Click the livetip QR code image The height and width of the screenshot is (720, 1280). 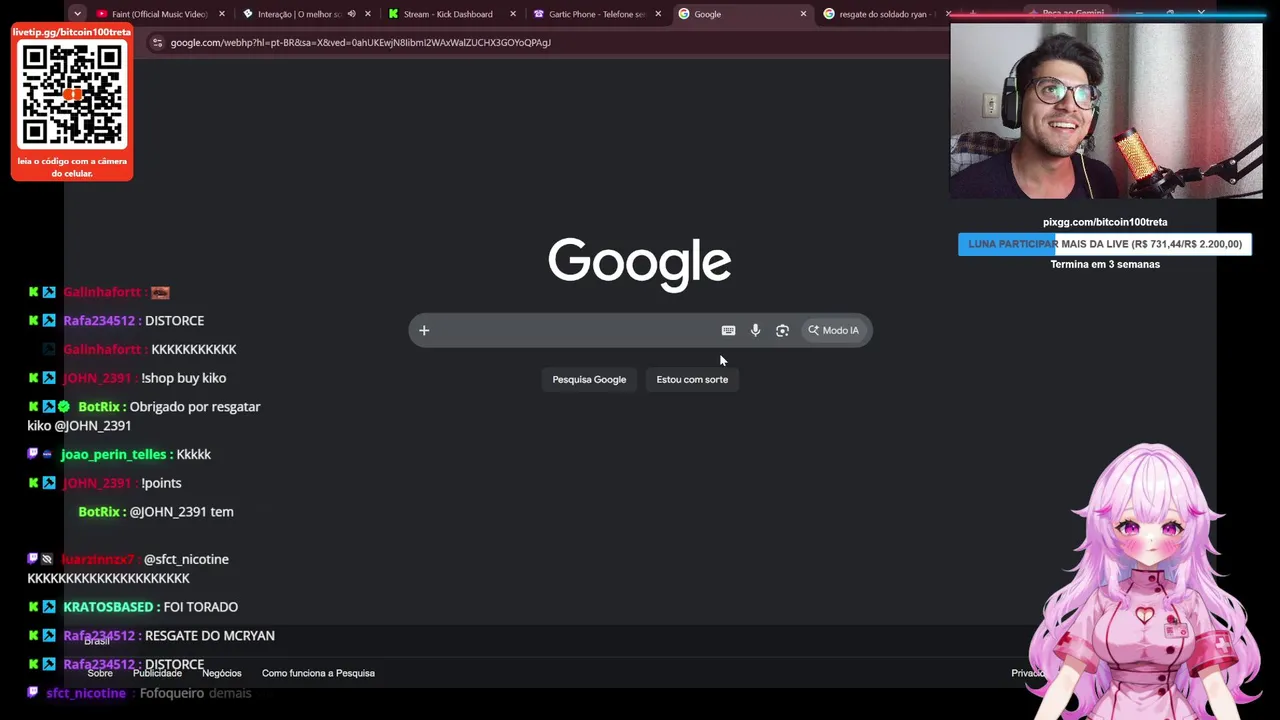coord(72,96)
